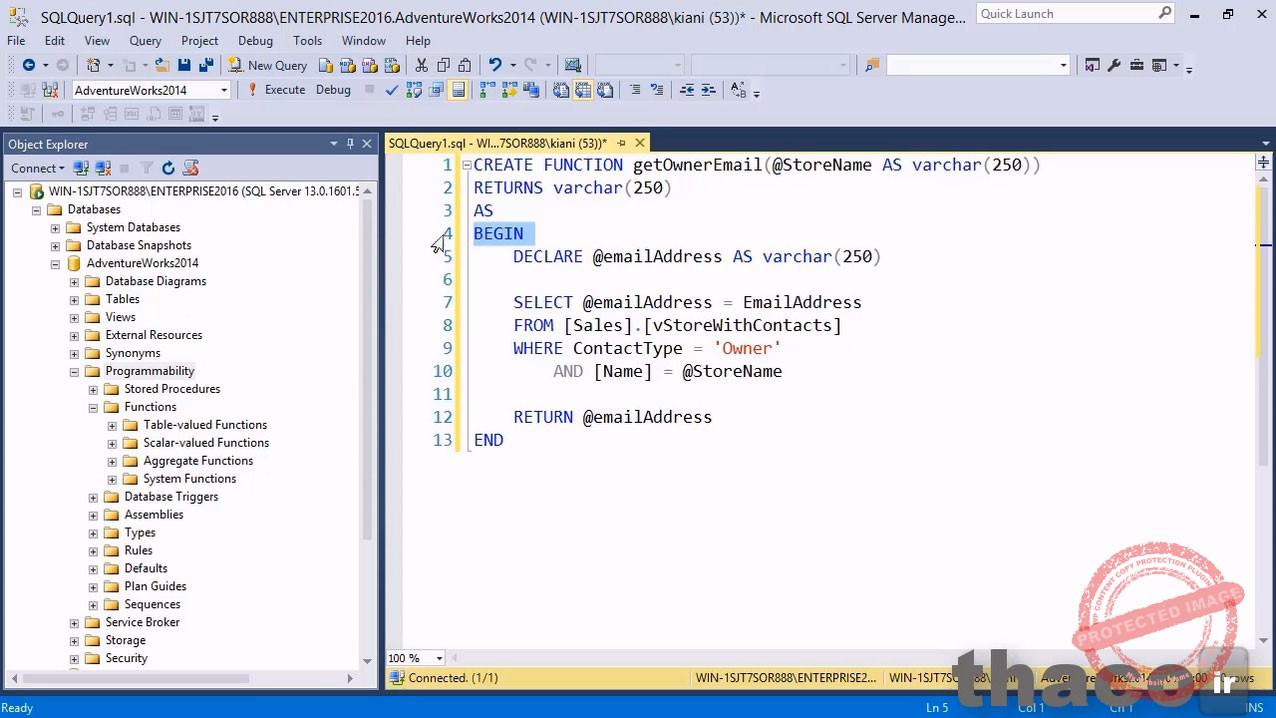Click the Undo arrow icon
The width and height of the screenshot is (1276, 718).
tap(495, 65)
